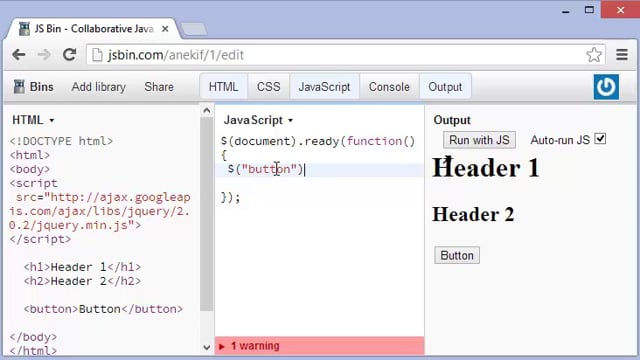Toggle the HTML panel tab
Image resolution: width=640 pixels, height=360 pixels.
pos(223,87)
